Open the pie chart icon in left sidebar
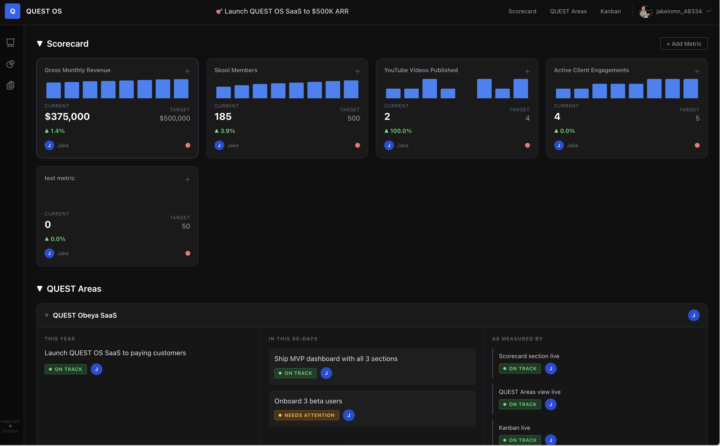720x446 pixels. tap(10, 64)
